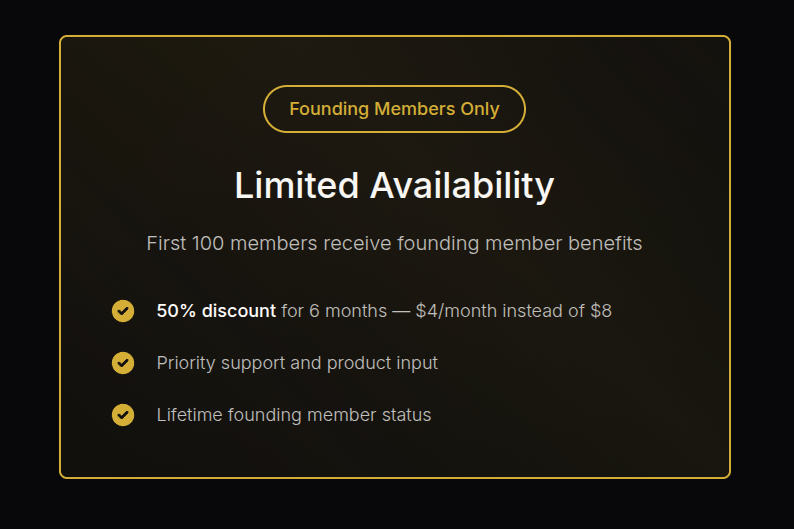
Task: Click the word Only inside the gold badge
Action: (480, 109)
